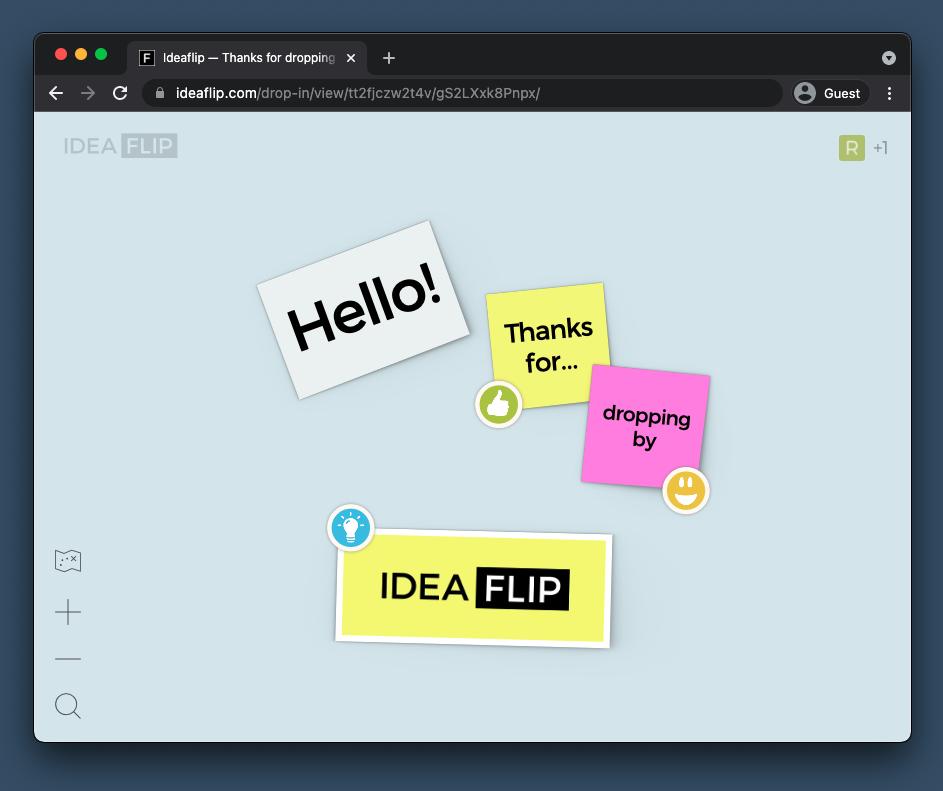Open the browser three-dot menu
Image resolution: width=943 pixels, height=791 pixels.
click(889, 93)
